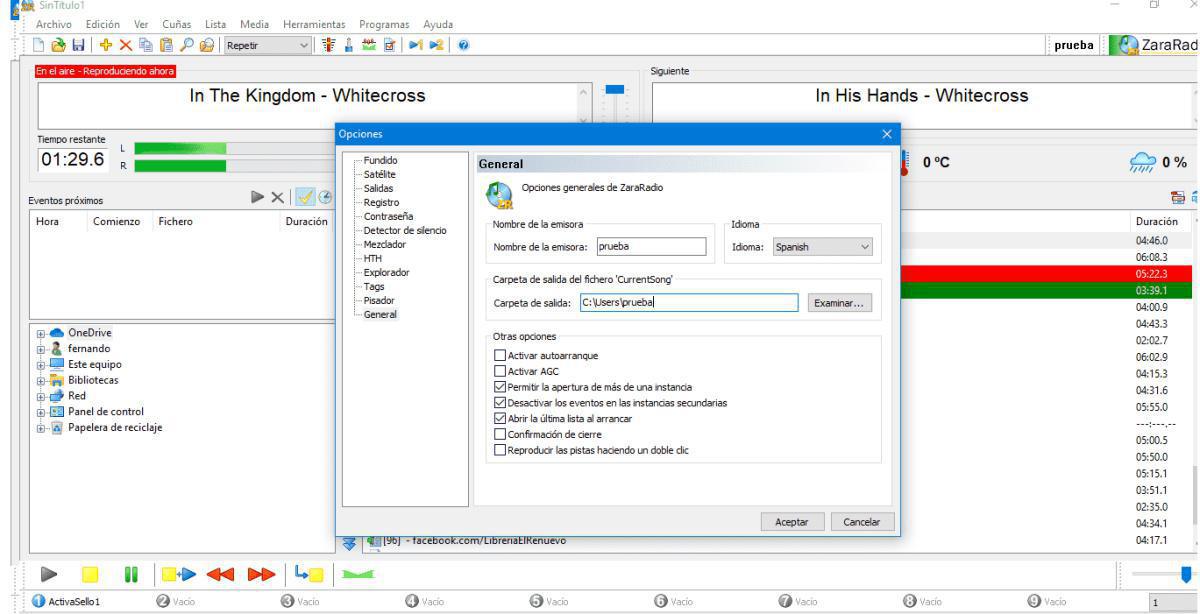This screenshot has height=614, width=1200.
Task: Check the Confirmación de cierre option
Action: pyautogui.click(x=501, y=434)
